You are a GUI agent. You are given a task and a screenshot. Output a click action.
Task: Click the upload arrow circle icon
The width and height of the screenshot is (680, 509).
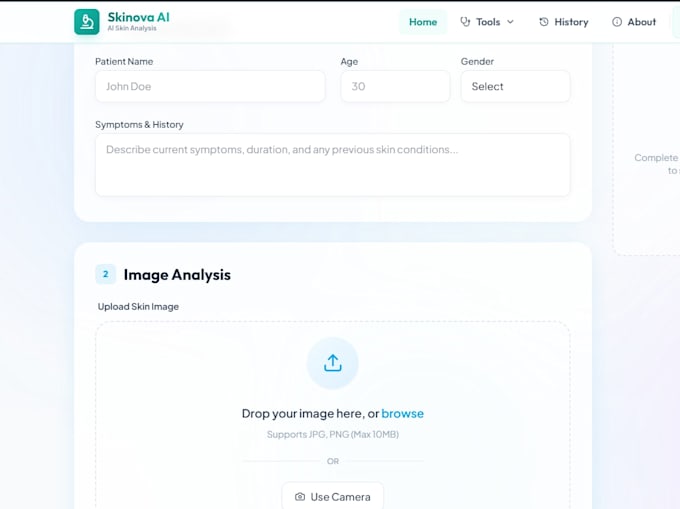pyautogui.click(x=333, y=363)
